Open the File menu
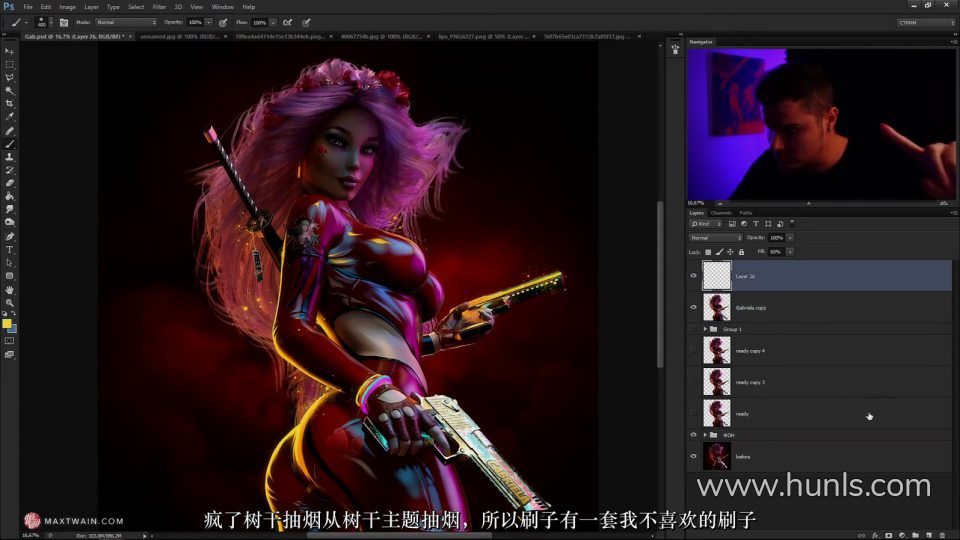Viewport: 960px width, 540px height. coord(28,7)
